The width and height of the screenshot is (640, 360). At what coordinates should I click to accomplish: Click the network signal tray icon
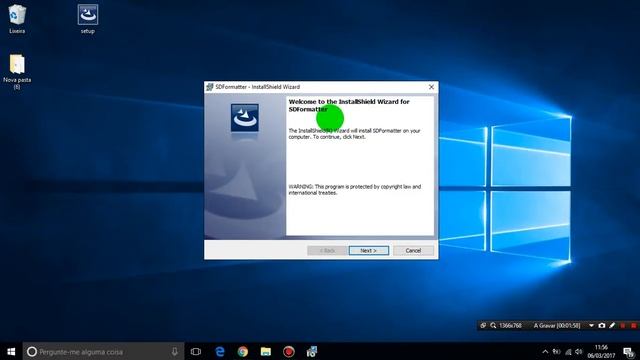click(568, 351)
